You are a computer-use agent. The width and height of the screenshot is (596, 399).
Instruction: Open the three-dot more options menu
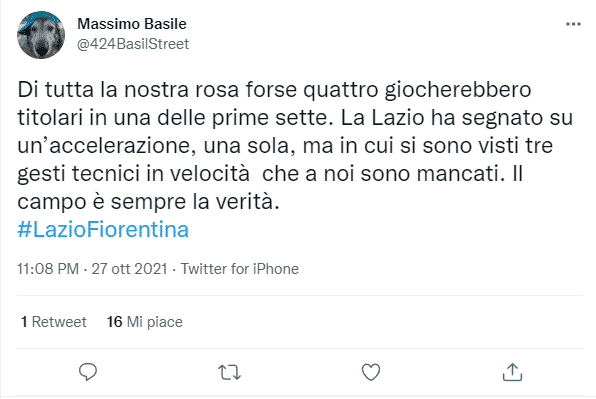click(x=573, y=24)
